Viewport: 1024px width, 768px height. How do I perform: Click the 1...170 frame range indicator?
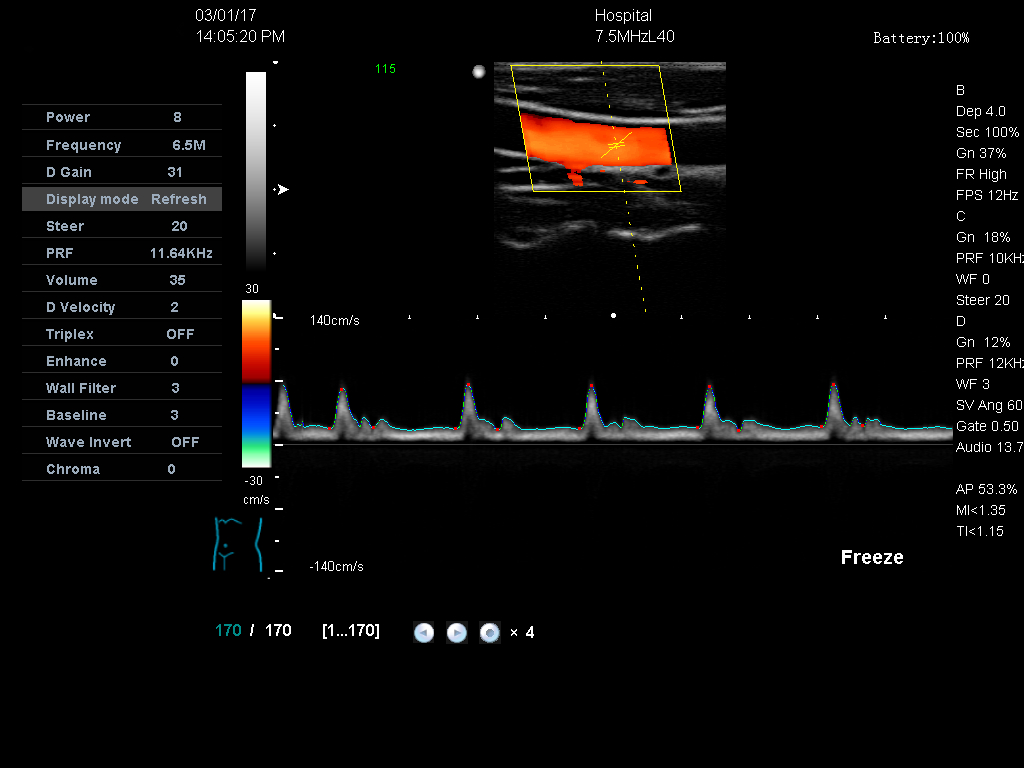tap(350, 631)
